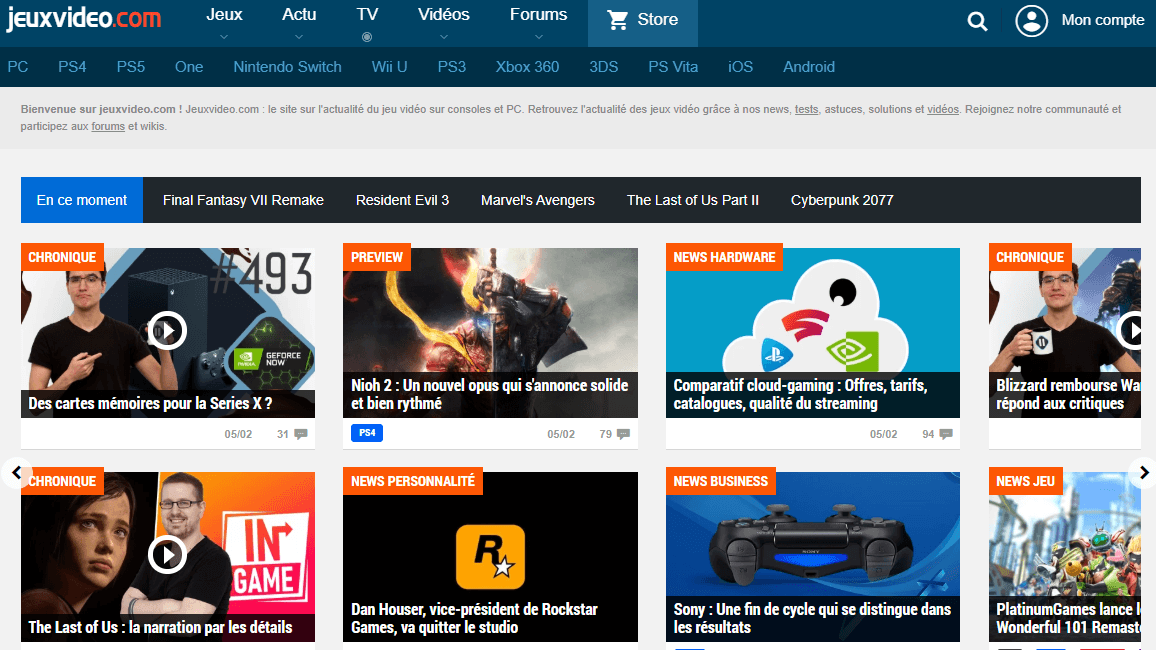The image size is (1156, 650).
Task: Play the Series X chronique video
Action: pos(167,329)
